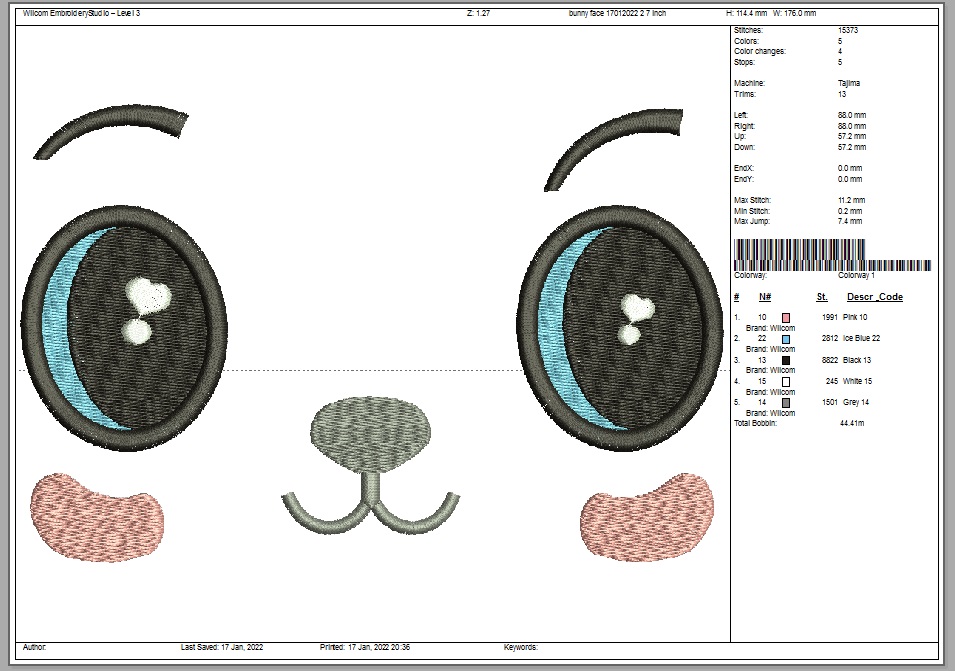Image resolution: width=955 pixels, height=671 pixels.
Task: Select the Ice Blue 22 color swatch
Action: click(786, 339)
